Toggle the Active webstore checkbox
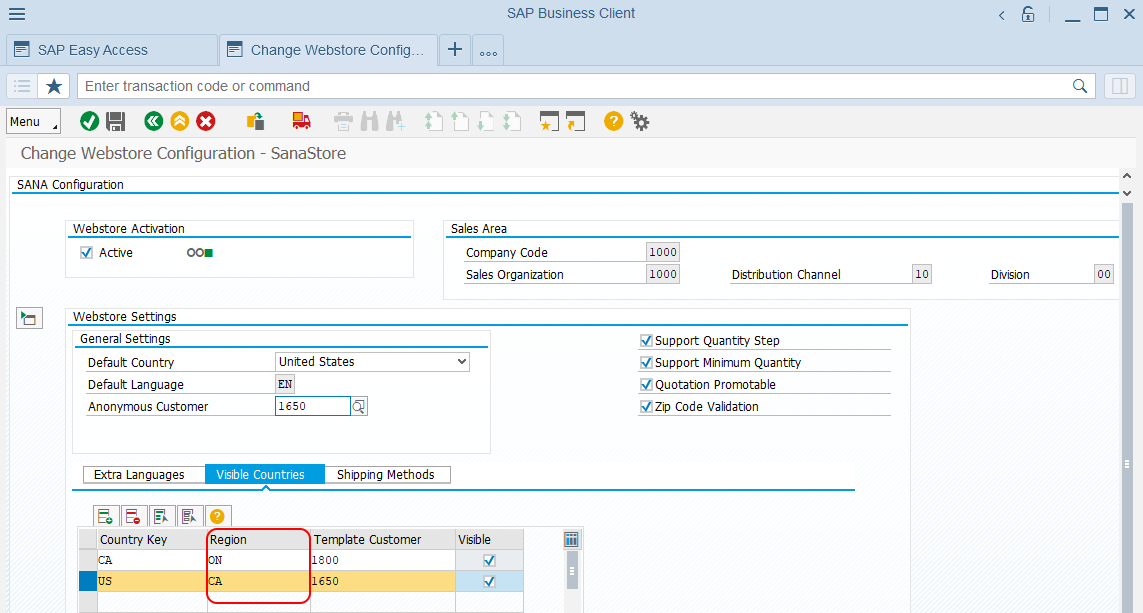1143x613 pixels. [x=87, y=253]
